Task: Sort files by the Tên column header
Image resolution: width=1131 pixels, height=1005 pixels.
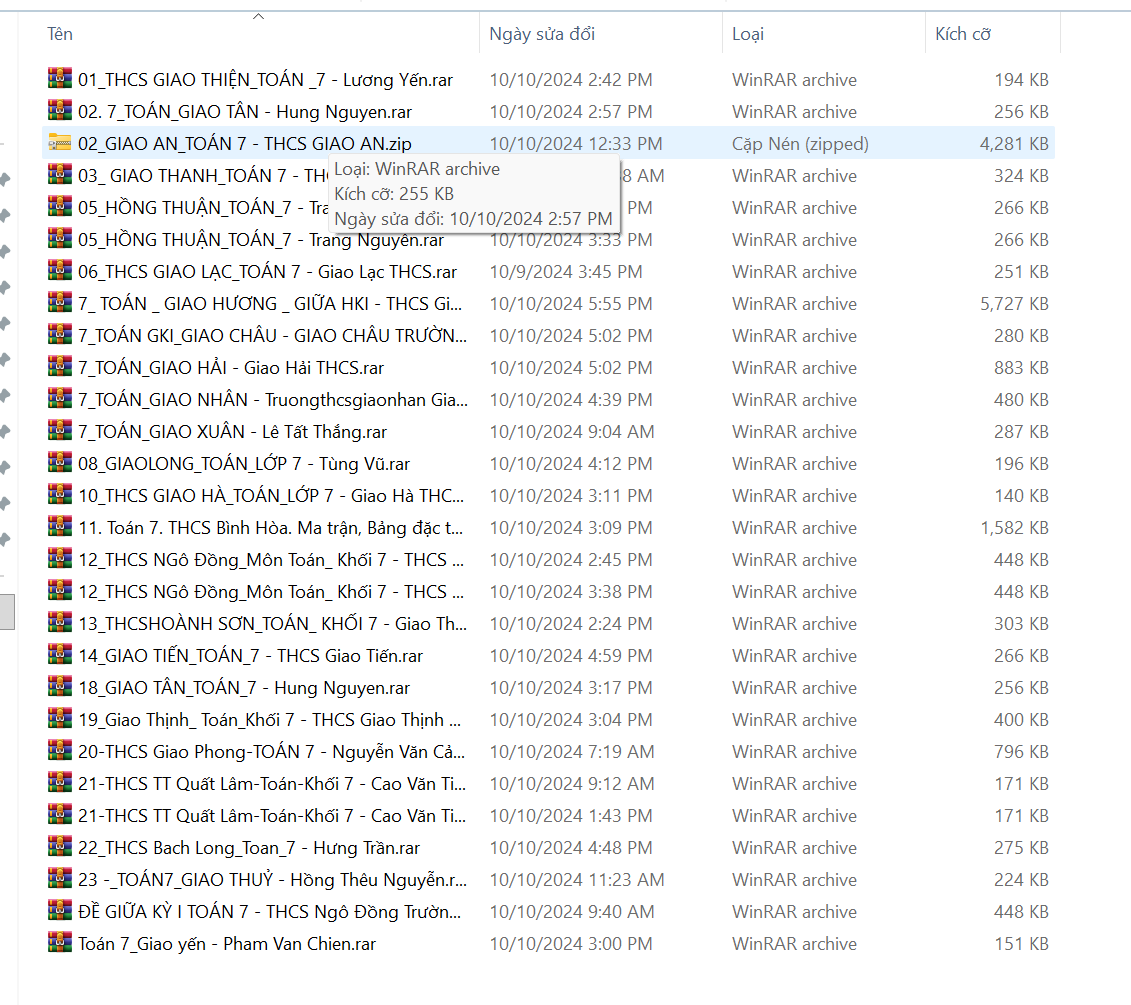Action: (x=60, y=34)
